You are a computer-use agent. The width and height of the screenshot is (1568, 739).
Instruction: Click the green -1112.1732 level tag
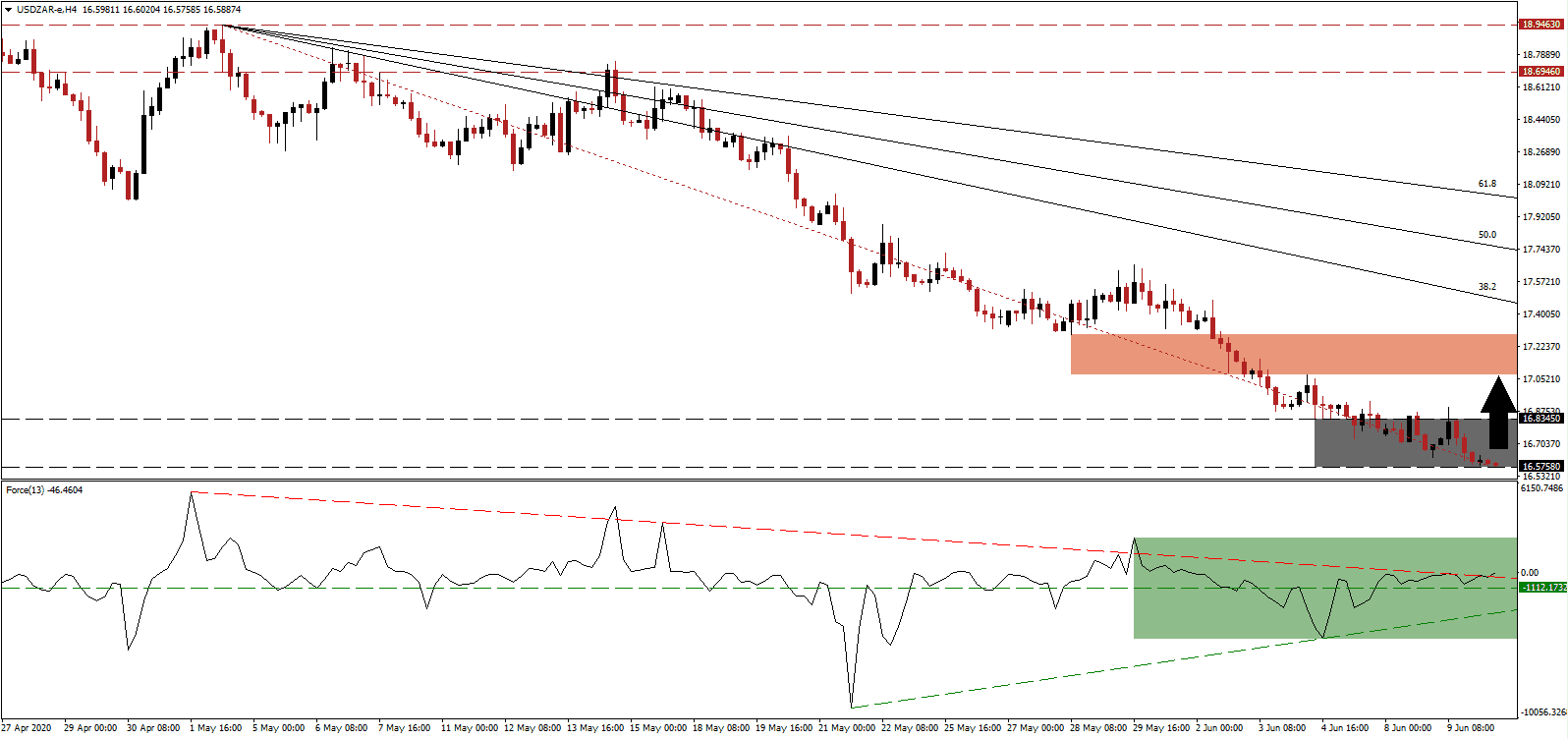tap(1542, 588)
